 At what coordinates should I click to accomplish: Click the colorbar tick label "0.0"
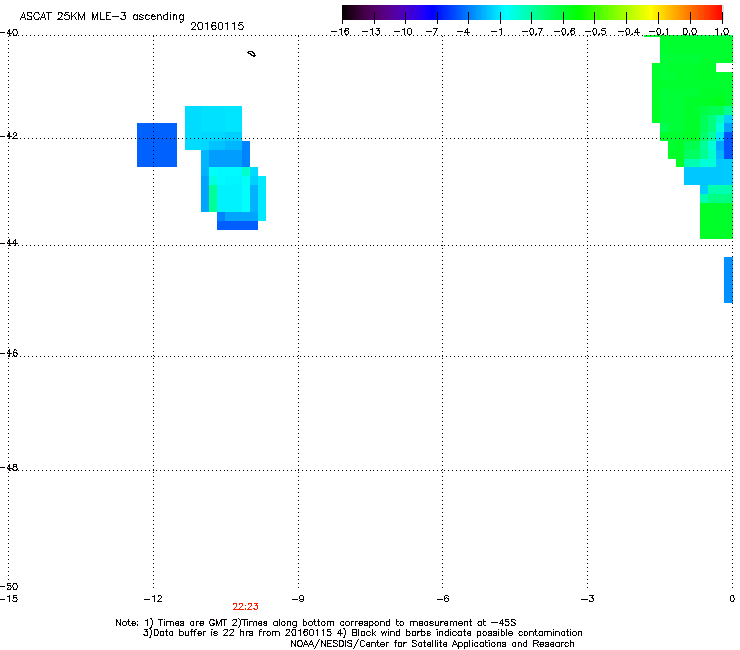(x=690, y=32)
